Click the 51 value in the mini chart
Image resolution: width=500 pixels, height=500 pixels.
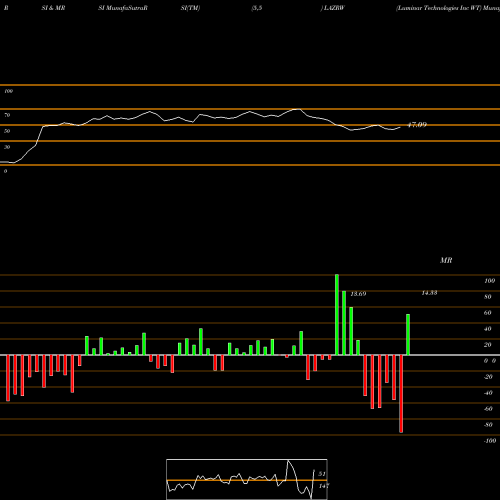[322, 474]
